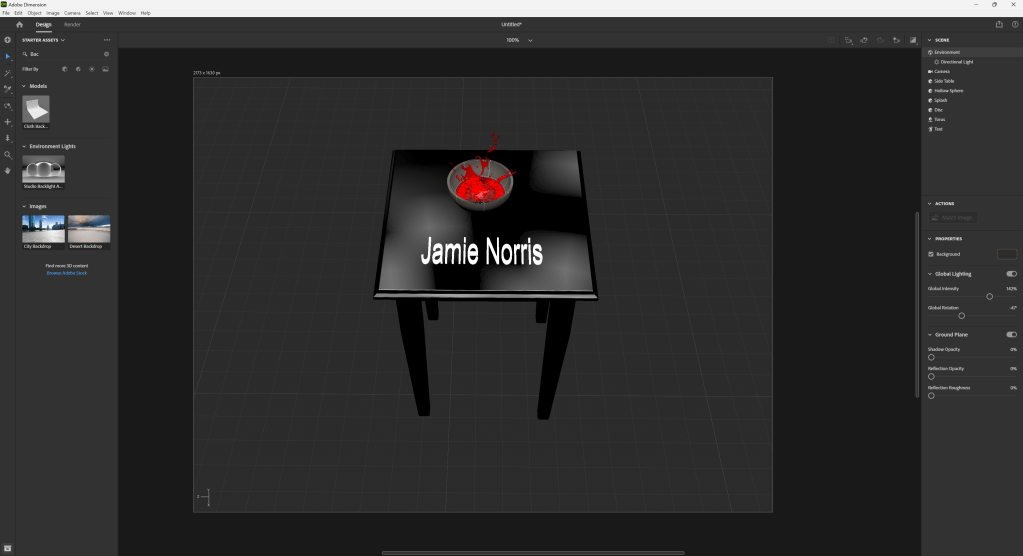Toggle the Global Lighting switch
Viewport: 1023px width, 556px height.
pos(1011,273)
